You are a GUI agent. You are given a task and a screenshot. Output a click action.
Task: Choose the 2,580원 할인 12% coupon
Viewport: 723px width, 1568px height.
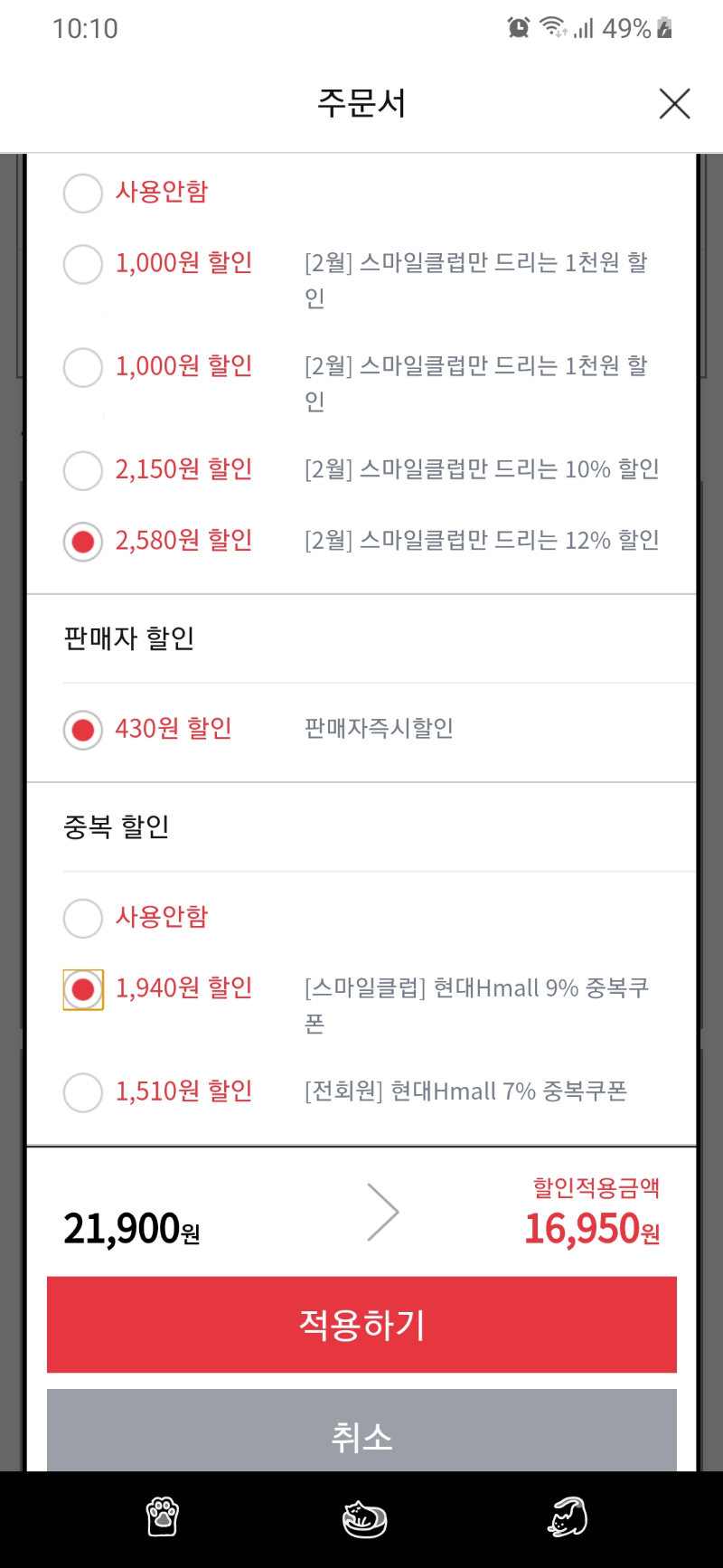tap(83, 542)
